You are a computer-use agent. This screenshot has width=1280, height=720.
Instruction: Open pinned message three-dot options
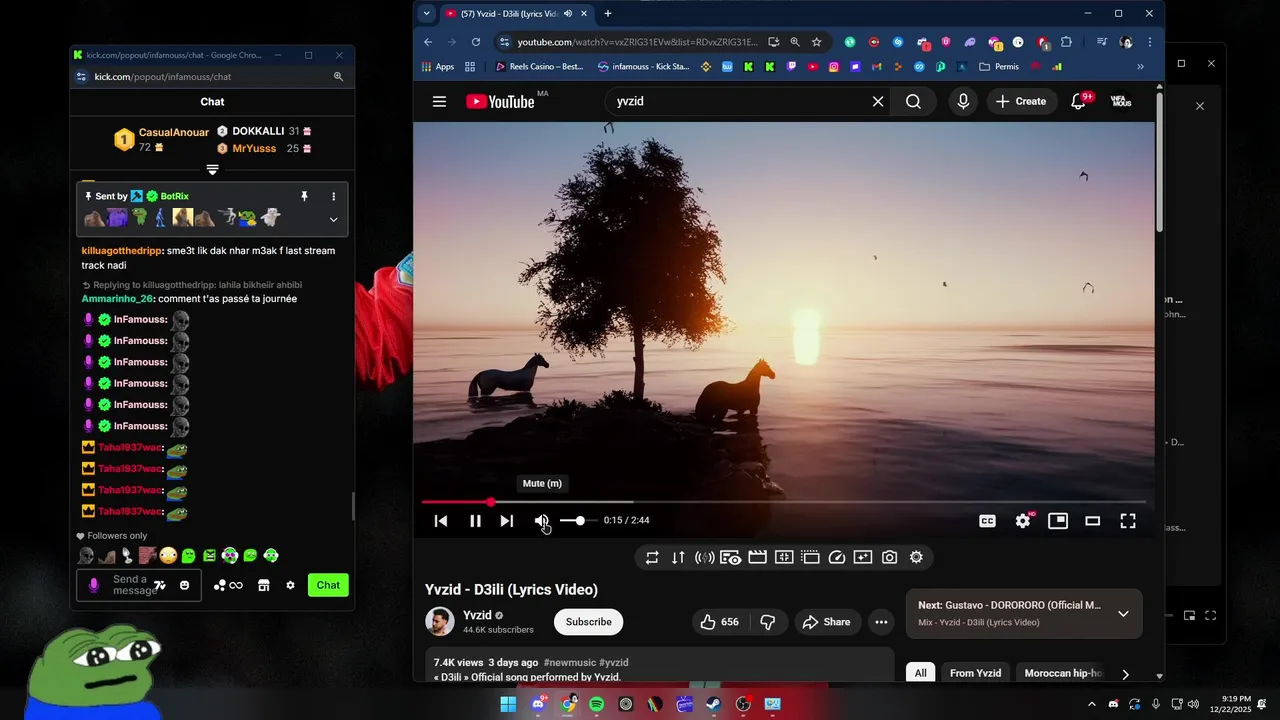tap(333, 196)
